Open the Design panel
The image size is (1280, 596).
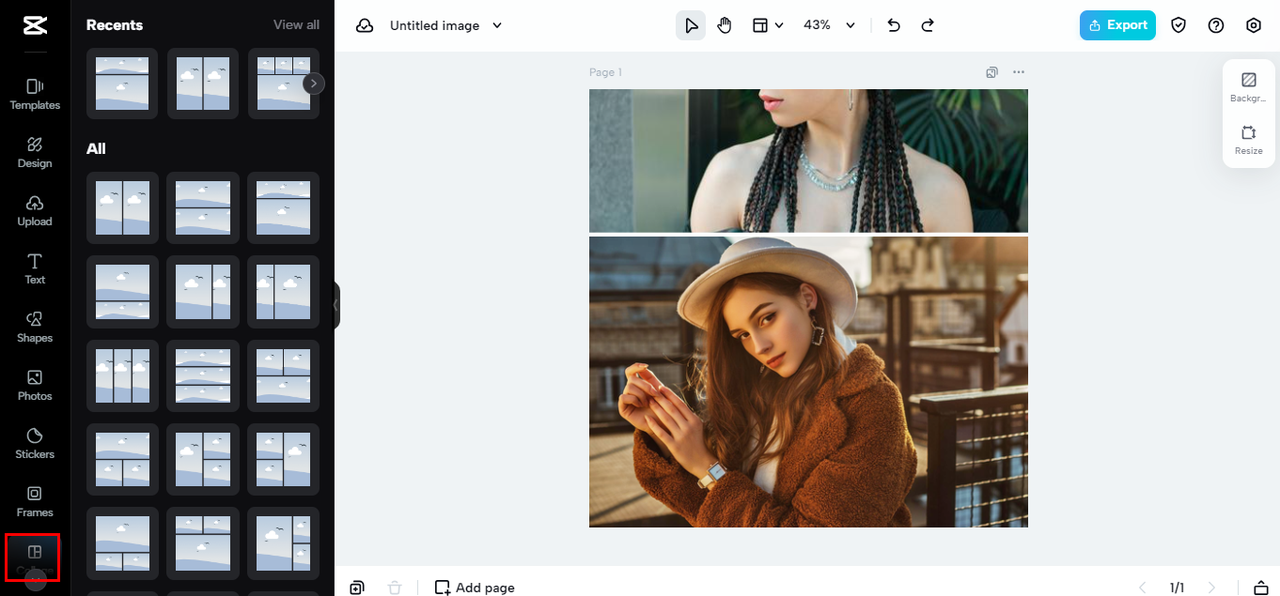tap(35, 152)
